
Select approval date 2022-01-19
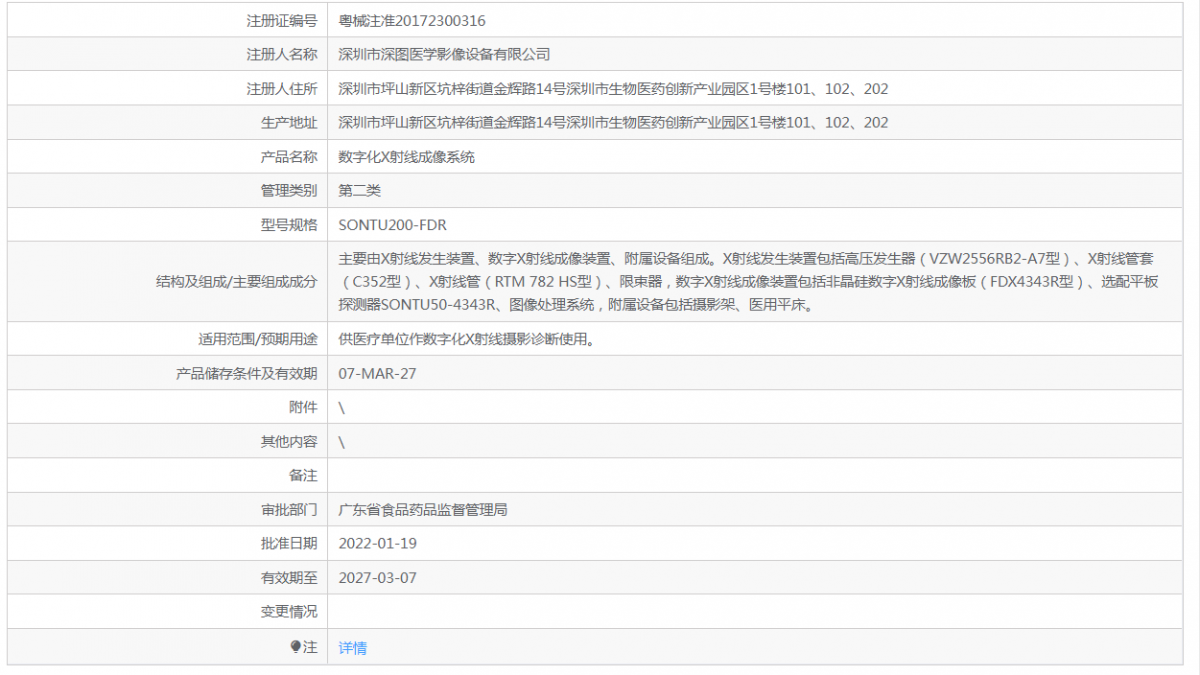tap(377, 544)
